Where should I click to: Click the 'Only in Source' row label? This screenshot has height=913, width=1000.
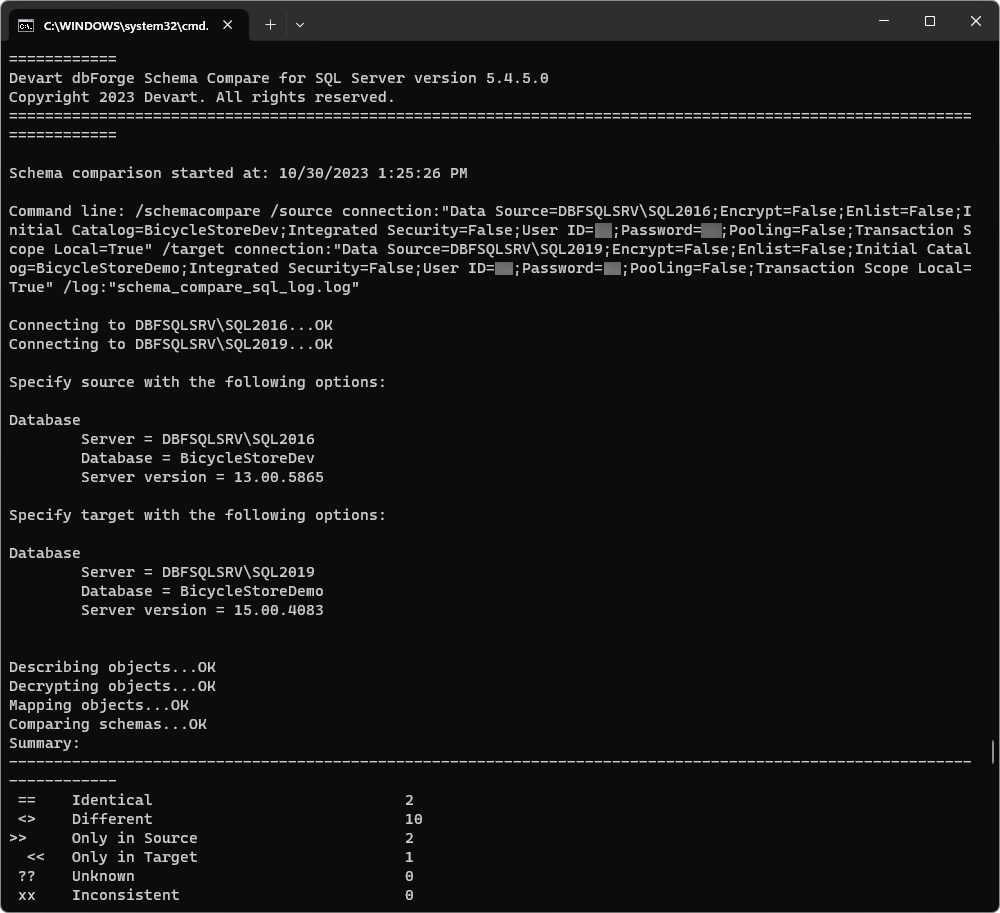[x=135, y=838]
